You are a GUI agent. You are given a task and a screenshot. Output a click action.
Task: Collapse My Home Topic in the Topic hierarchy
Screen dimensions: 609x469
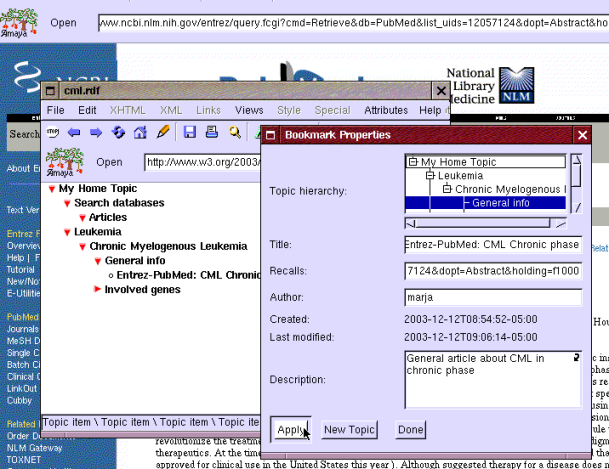412,162
